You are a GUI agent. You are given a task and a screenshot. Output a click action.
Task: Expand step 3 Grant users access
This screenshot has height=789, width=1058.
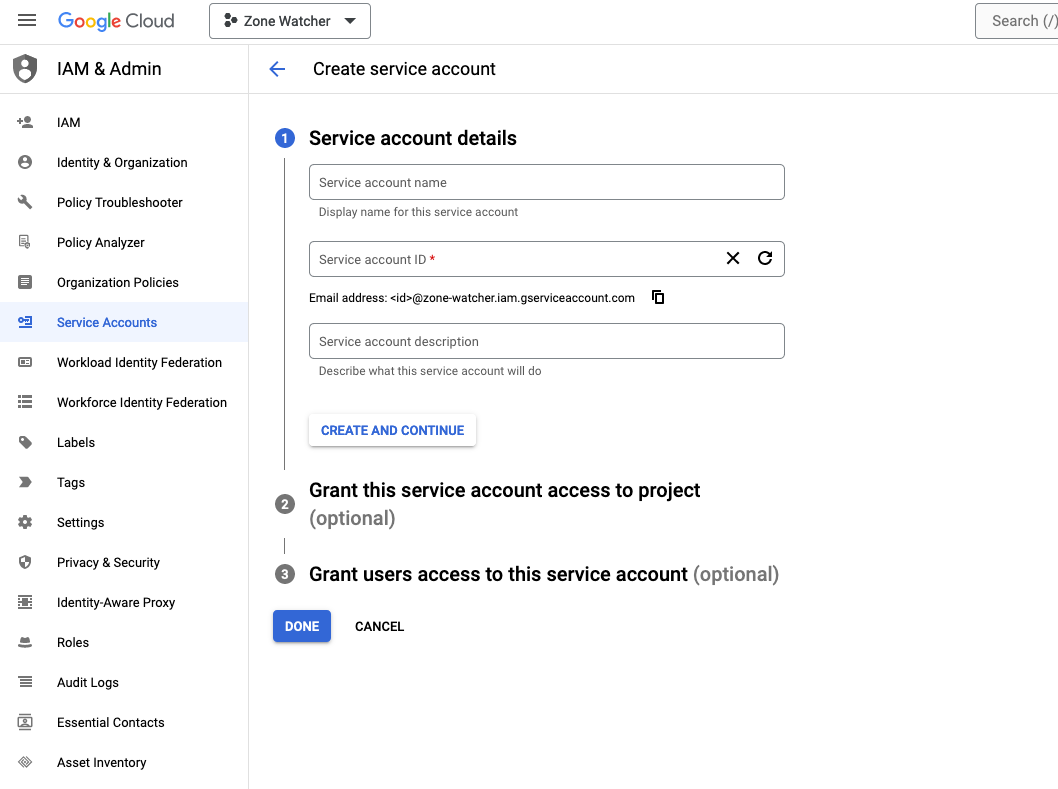click(544, 574)
